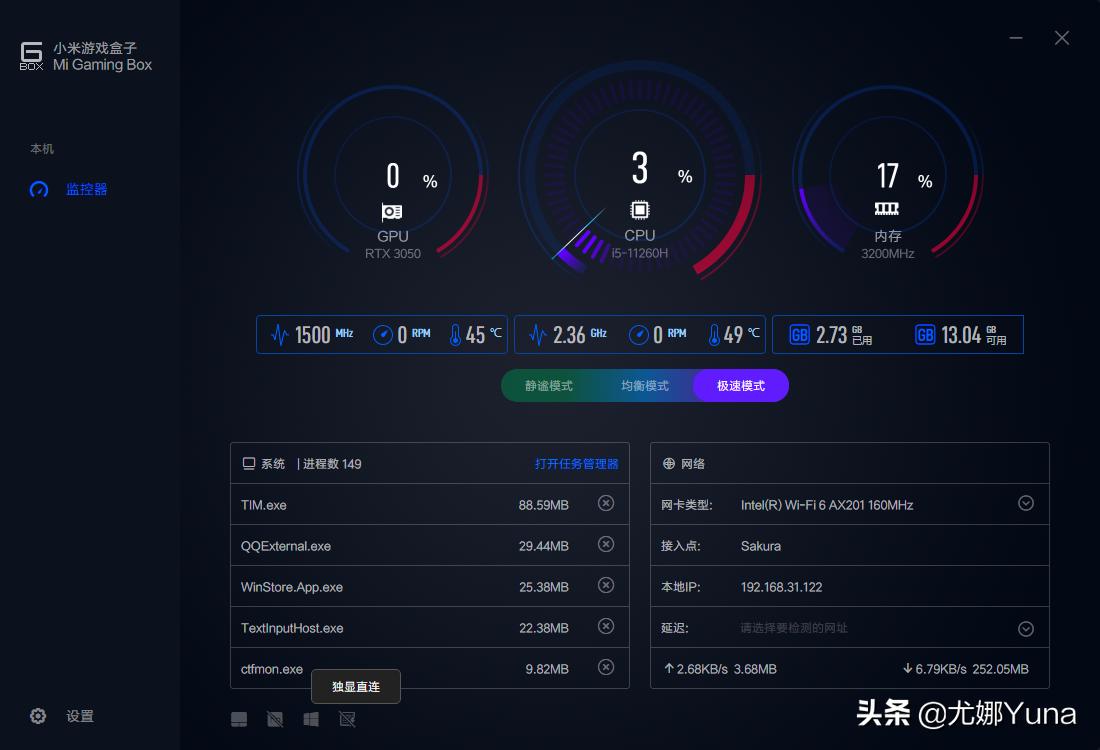Stay on 极速模式 turbo mode tab
The width and height of the screenshot is (1100, 750).
(741, 385)
